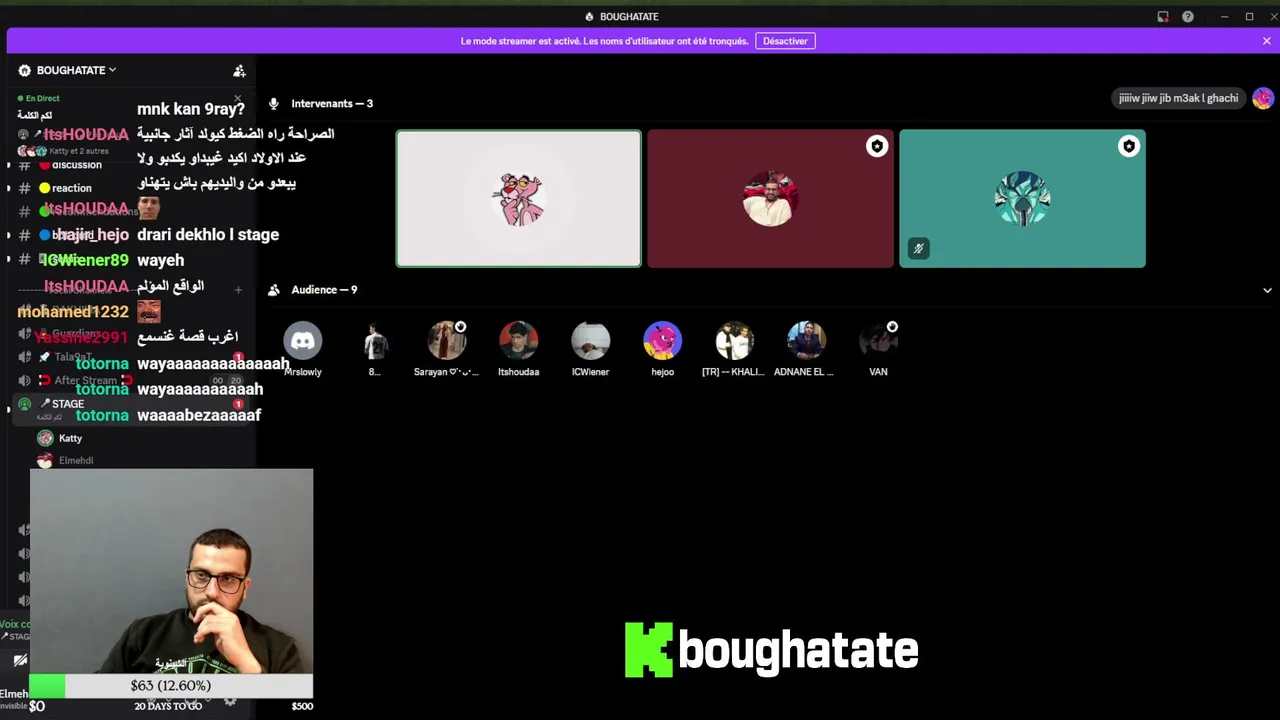Open Mrslowly audience member avatar
This screenshot has height=720, width=1280.
tap(303, 341)
